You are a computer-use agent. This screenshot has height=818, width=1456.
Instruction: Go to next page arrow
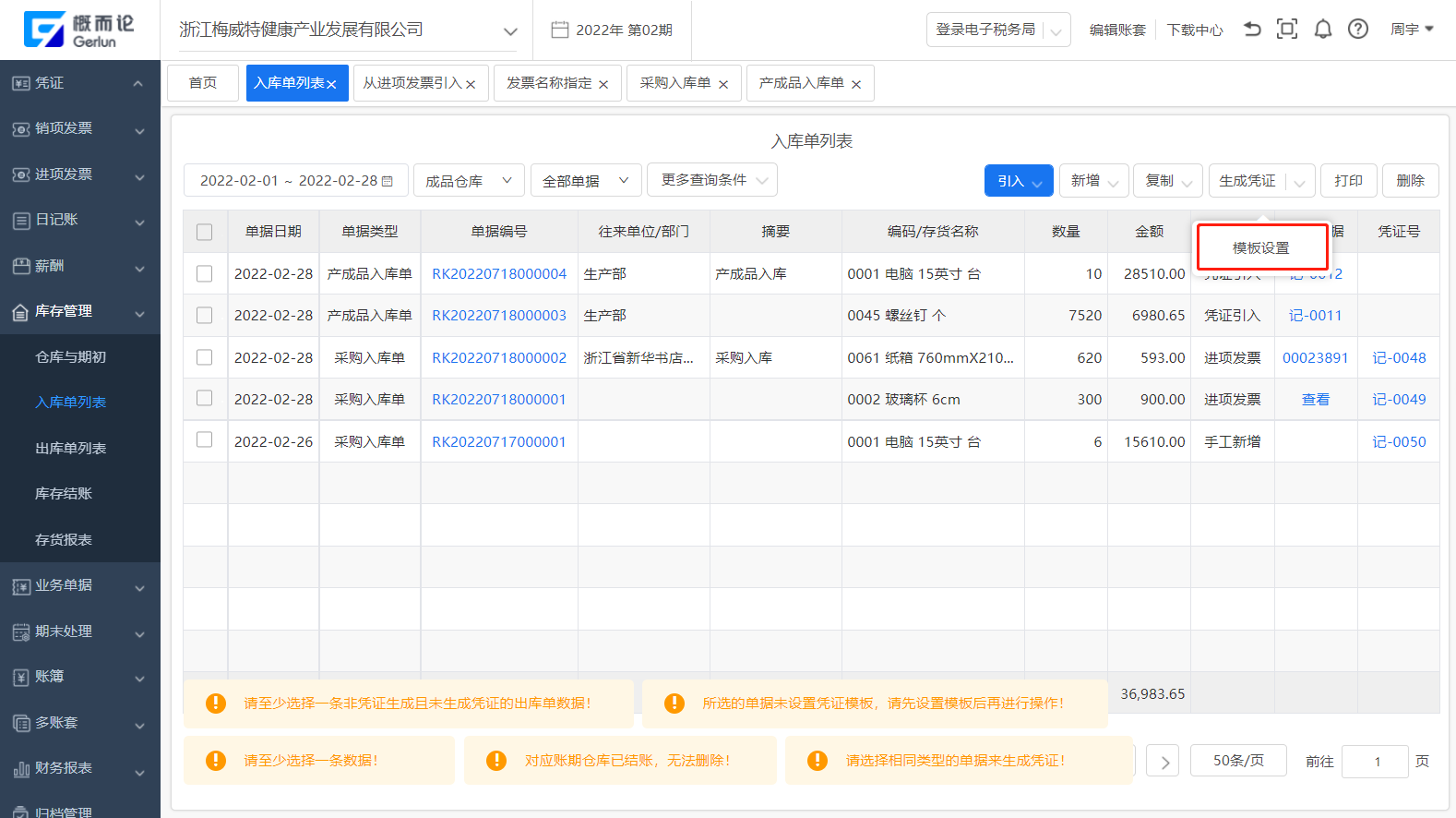[1164, 761]
